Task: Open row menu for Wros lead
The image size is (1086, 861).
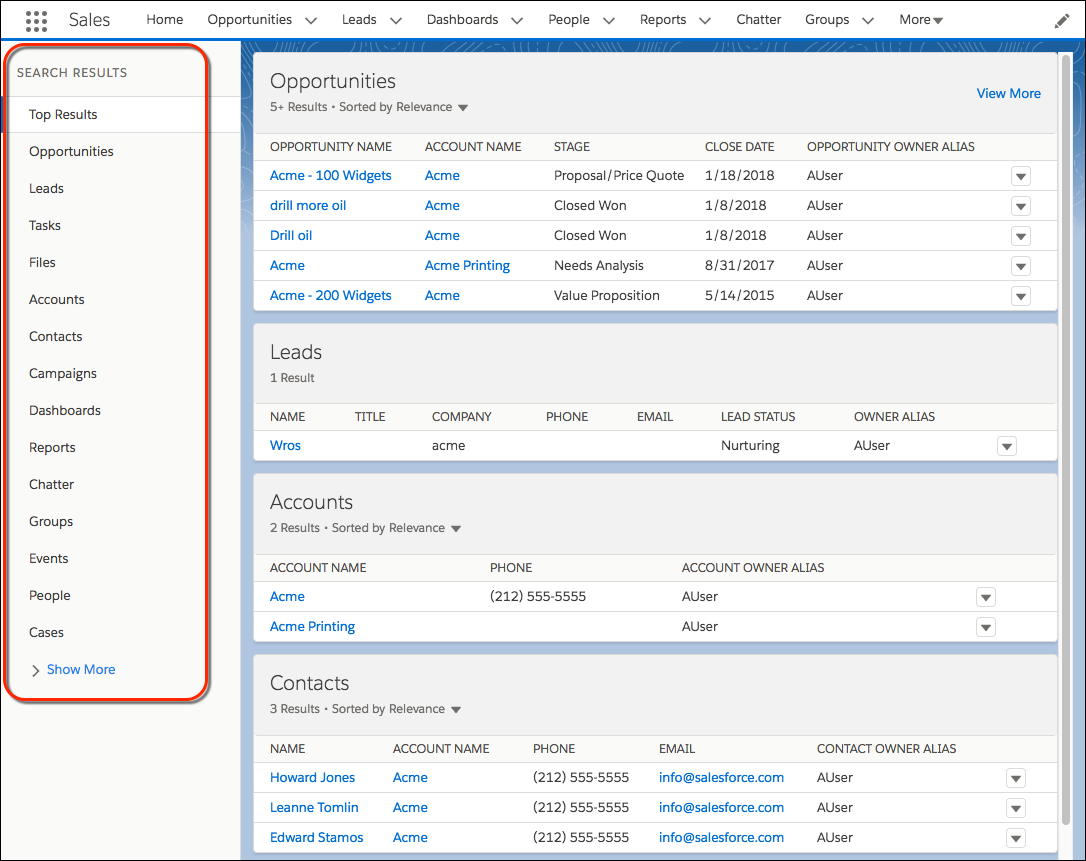Action: pyautogui.click(x=1006, y=446)
